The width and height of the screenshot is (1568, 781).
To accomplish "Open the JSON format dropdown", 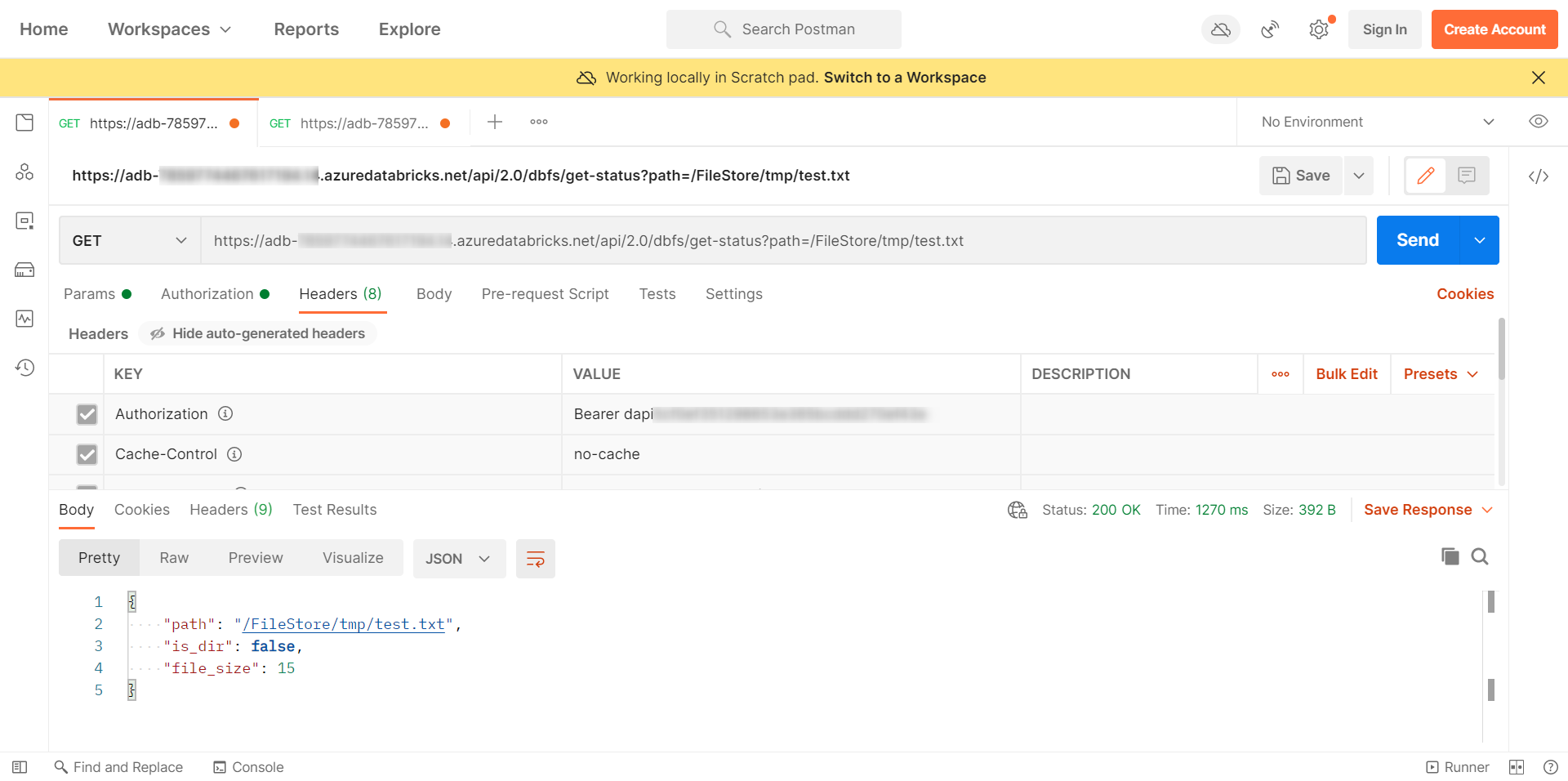I will pyautogui.click(x=459, y=559).
